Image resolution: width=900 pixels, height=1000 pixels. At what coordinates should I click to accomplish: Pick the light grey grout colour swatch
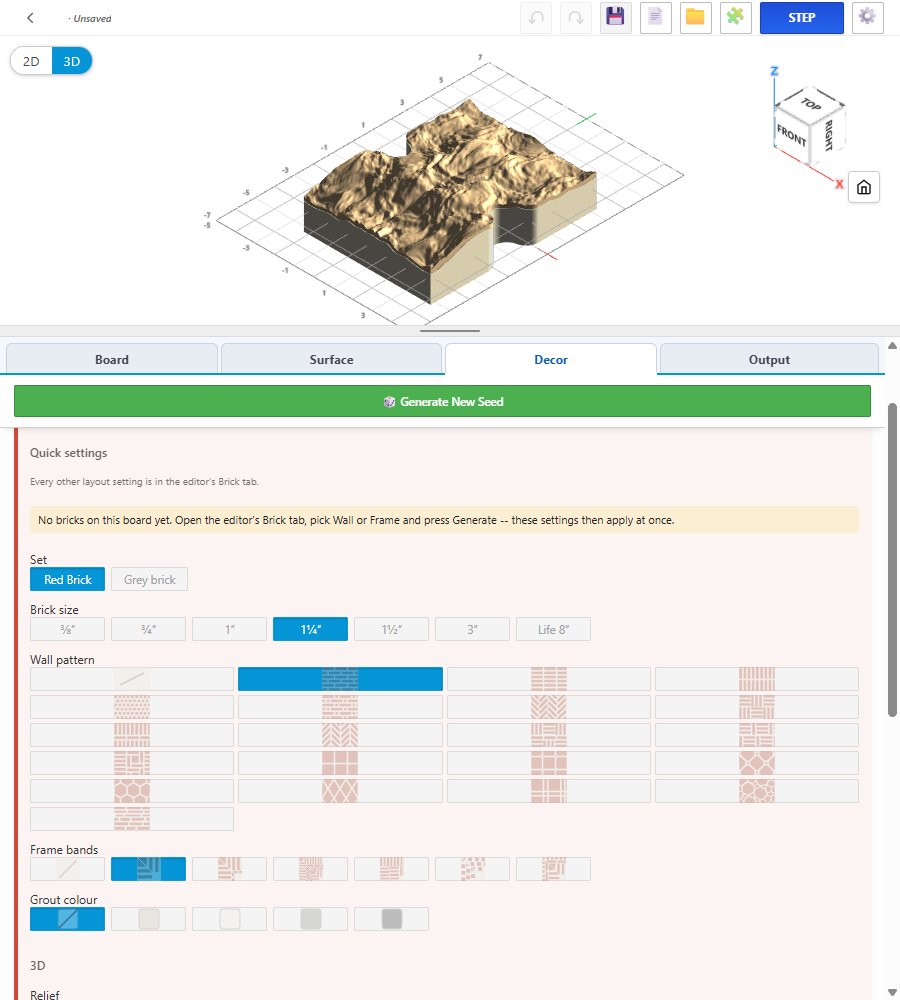[311, 919]
